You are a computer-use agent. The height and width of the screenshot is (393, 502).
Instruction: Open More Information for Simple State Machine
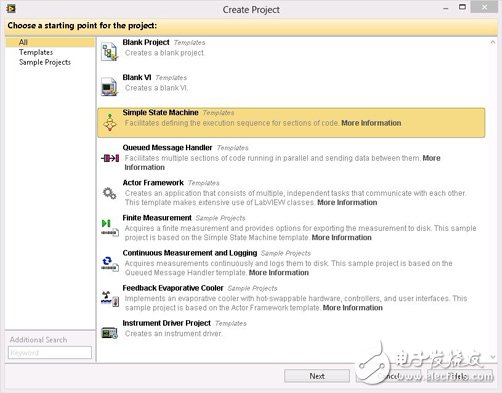[371, 123]
